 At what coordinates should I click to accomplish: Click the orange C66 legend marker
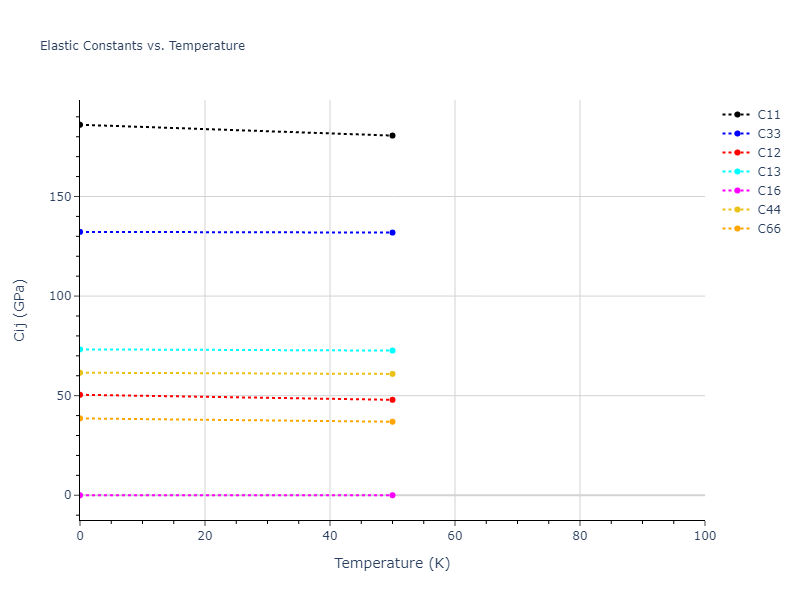(x=737, y=229)
